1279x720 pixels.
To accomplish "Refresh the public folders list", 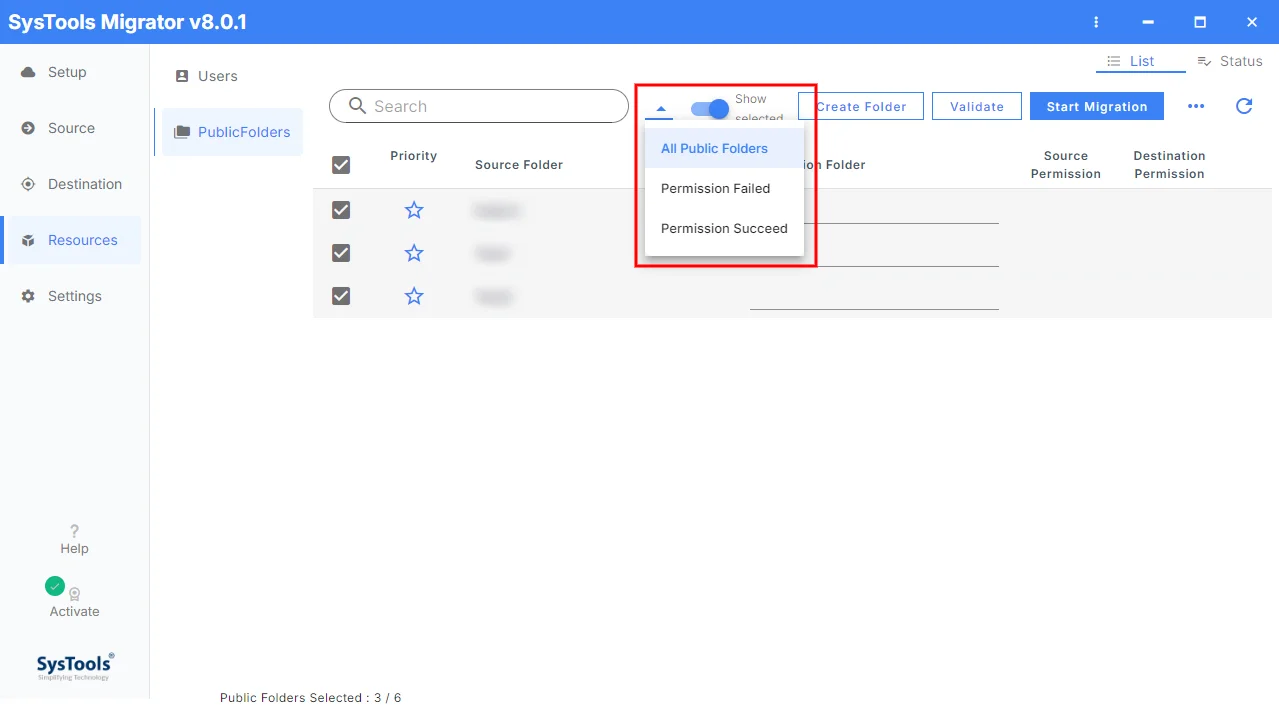I will (1244, 106).
